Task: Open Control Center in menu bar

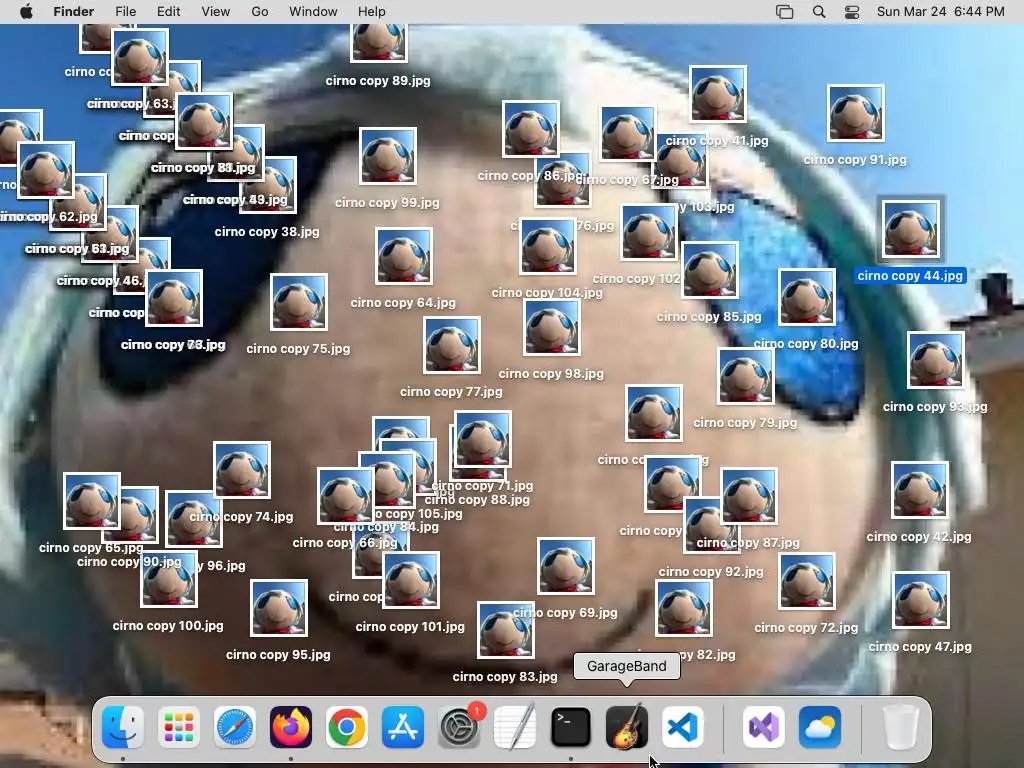Action: 852,12
